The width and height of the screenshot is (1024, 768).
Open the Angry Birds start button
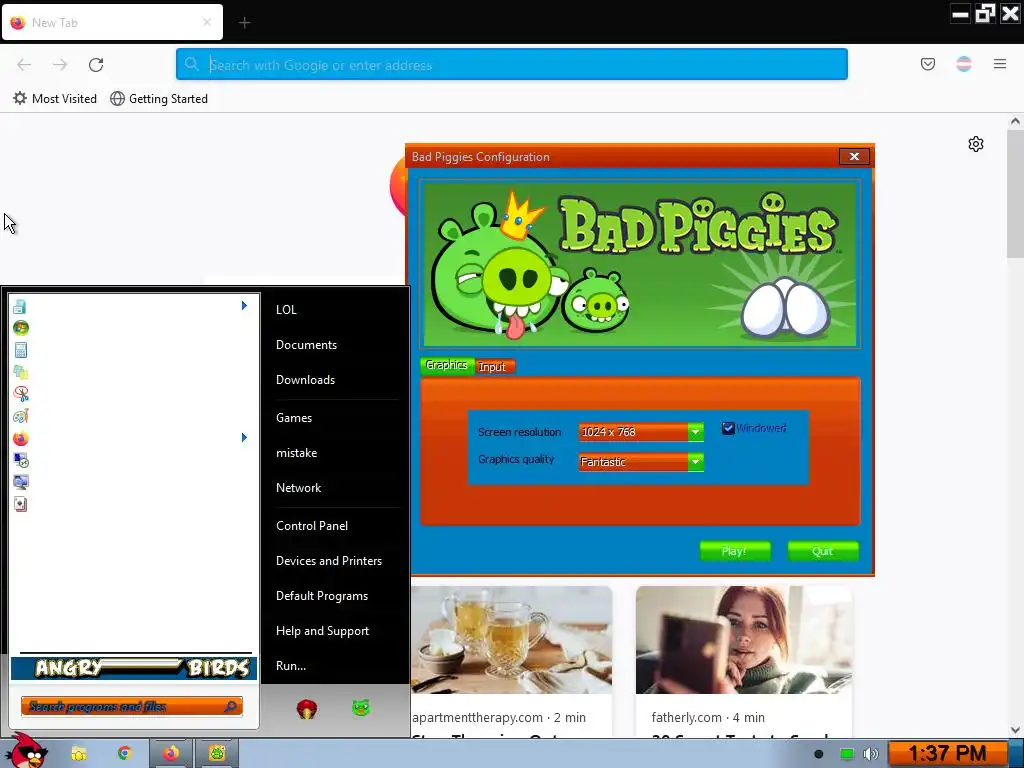pos(27,751)
